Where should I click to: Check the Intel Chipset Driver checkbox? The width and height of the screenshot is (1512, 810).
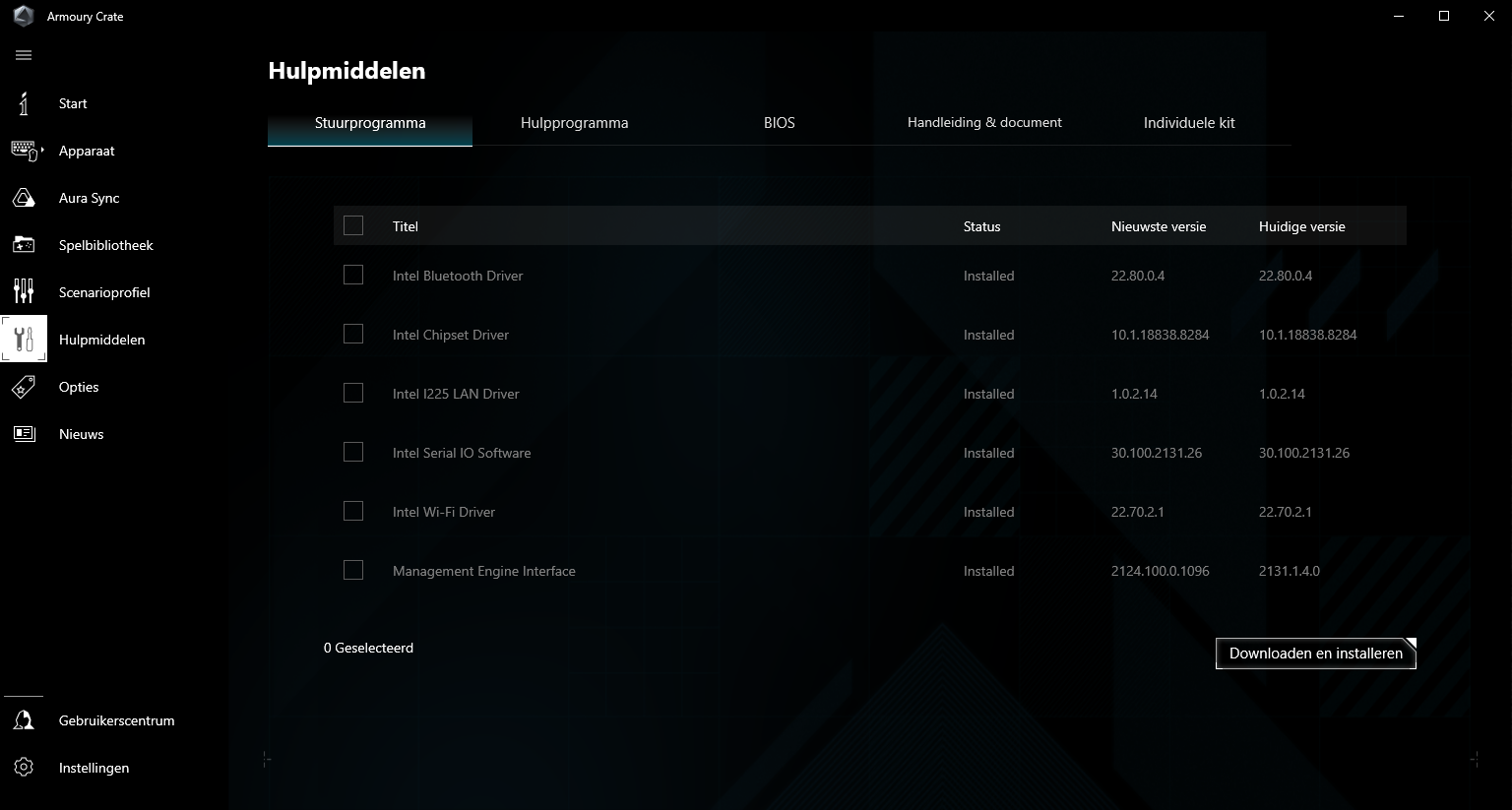point(353,335)
